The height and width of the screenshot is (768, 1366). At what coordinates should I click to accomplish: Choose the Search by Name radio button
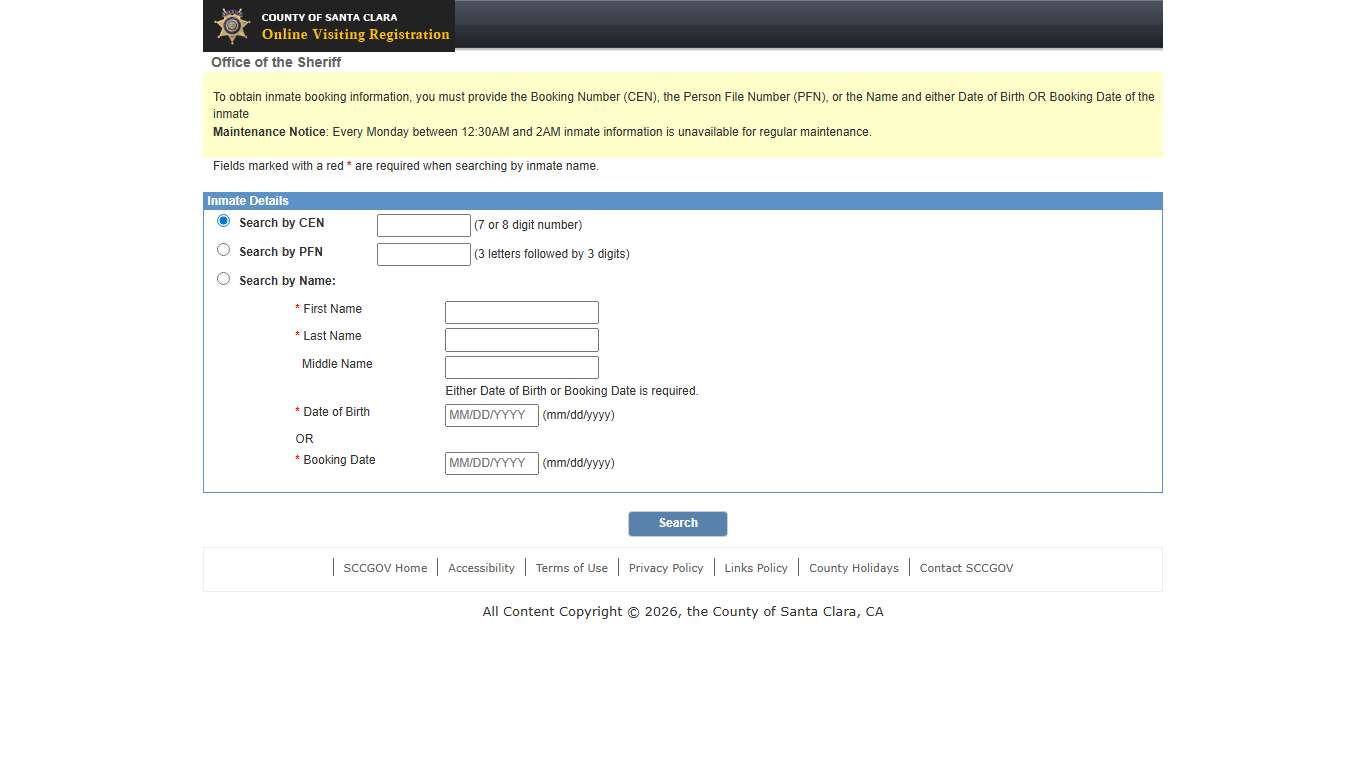click(x=223, y=279)
